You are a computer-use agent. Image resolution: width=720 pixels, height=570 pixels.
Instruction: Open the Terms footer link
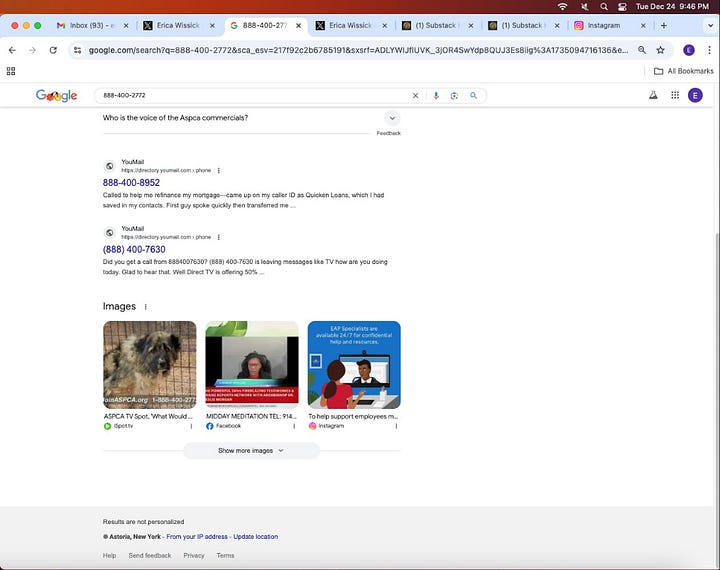pyautogui.click(x=225, y=555)
